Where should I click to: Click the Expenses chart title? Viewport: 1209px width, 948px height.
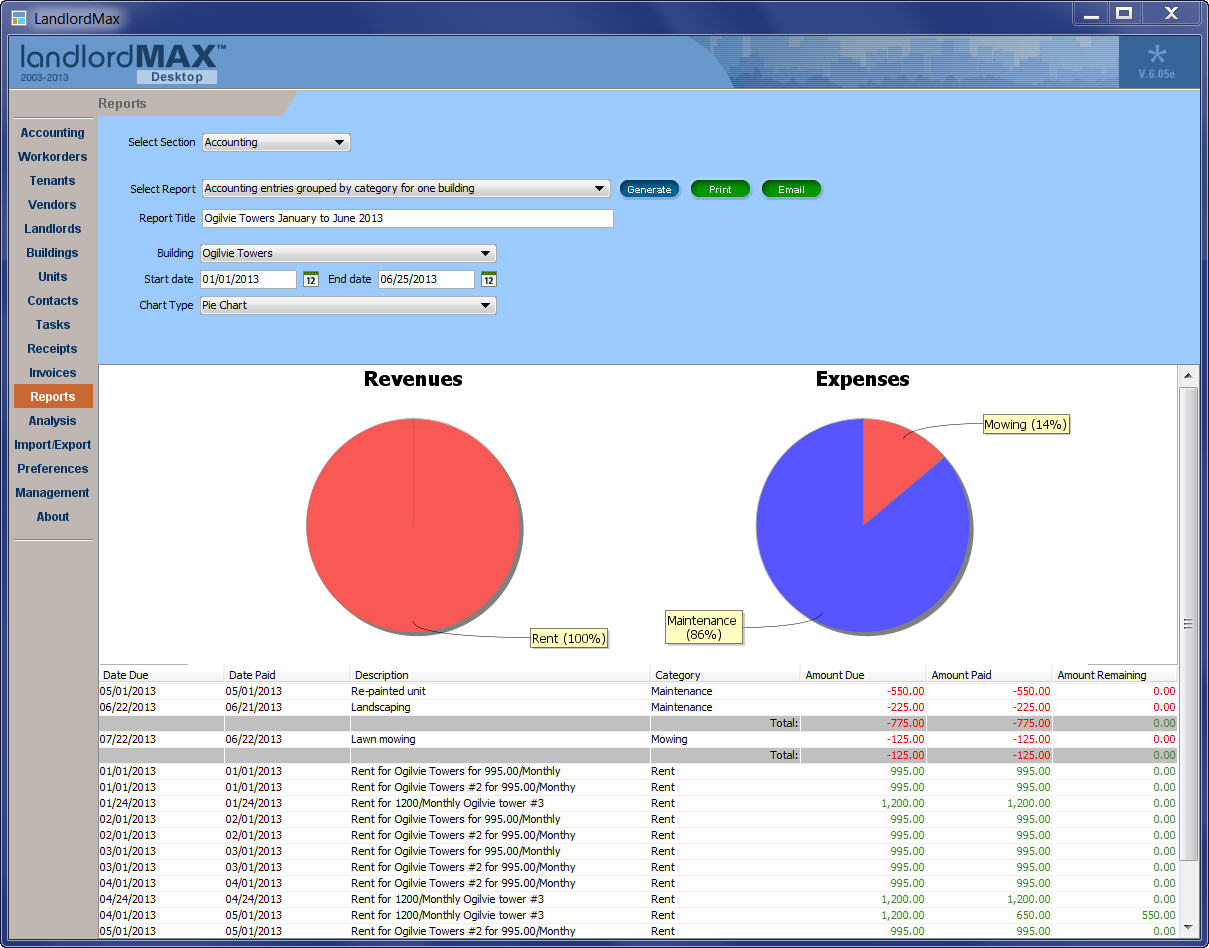[x=863, y=379]
